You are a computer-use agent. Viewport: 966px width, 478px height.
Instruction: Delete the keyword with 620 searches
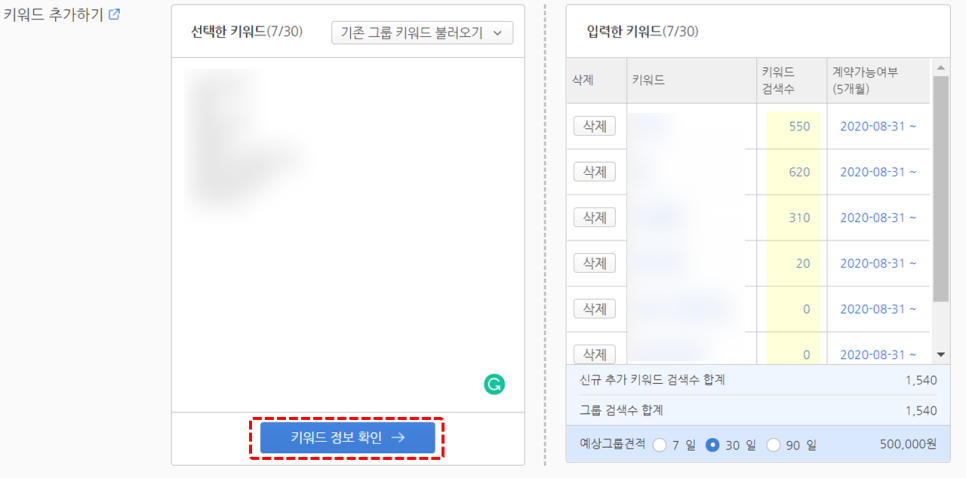click(595, 172)
